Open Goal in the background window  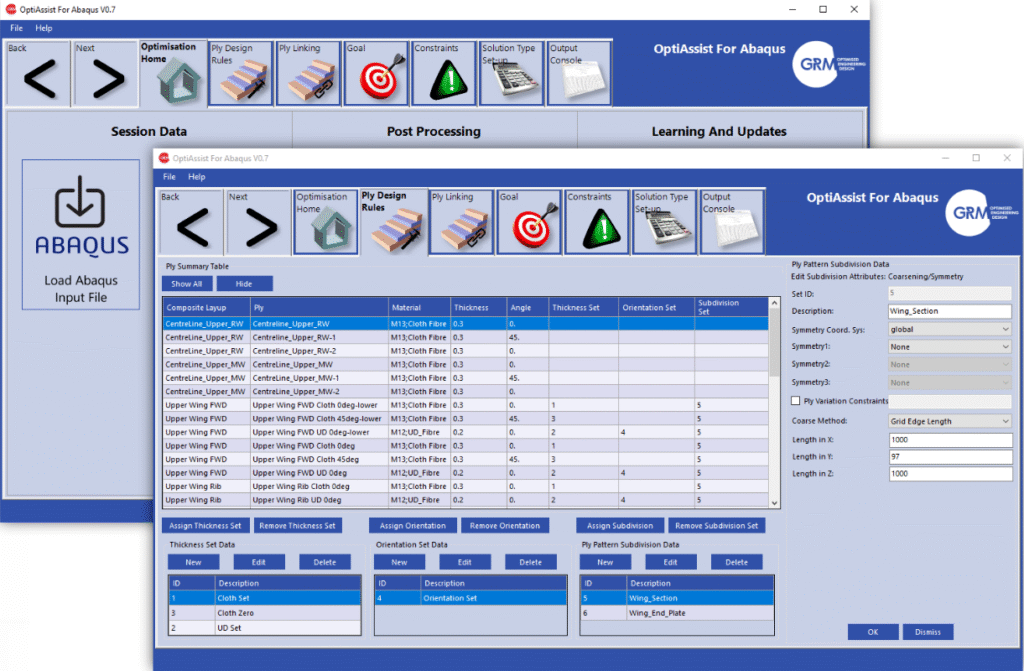click(x=376, y=74)
